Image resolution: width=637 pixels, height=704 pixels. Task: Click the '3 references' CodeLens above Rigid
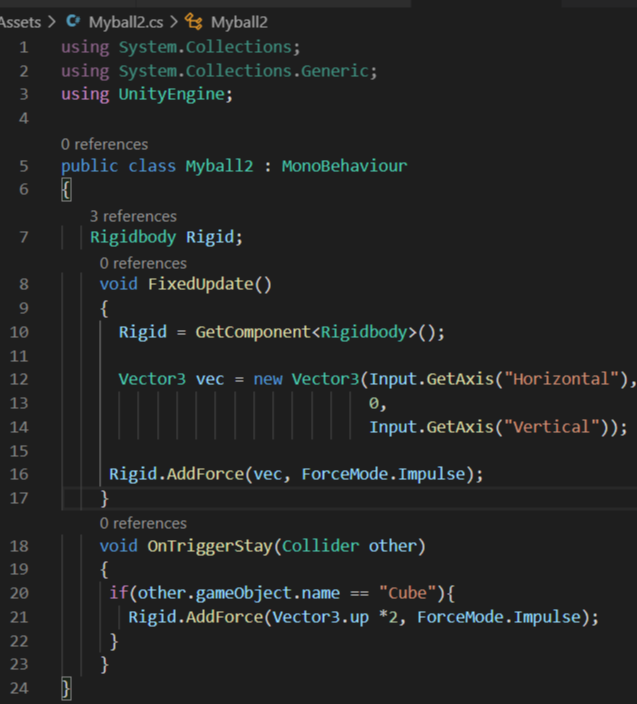(x=133, y=216)
